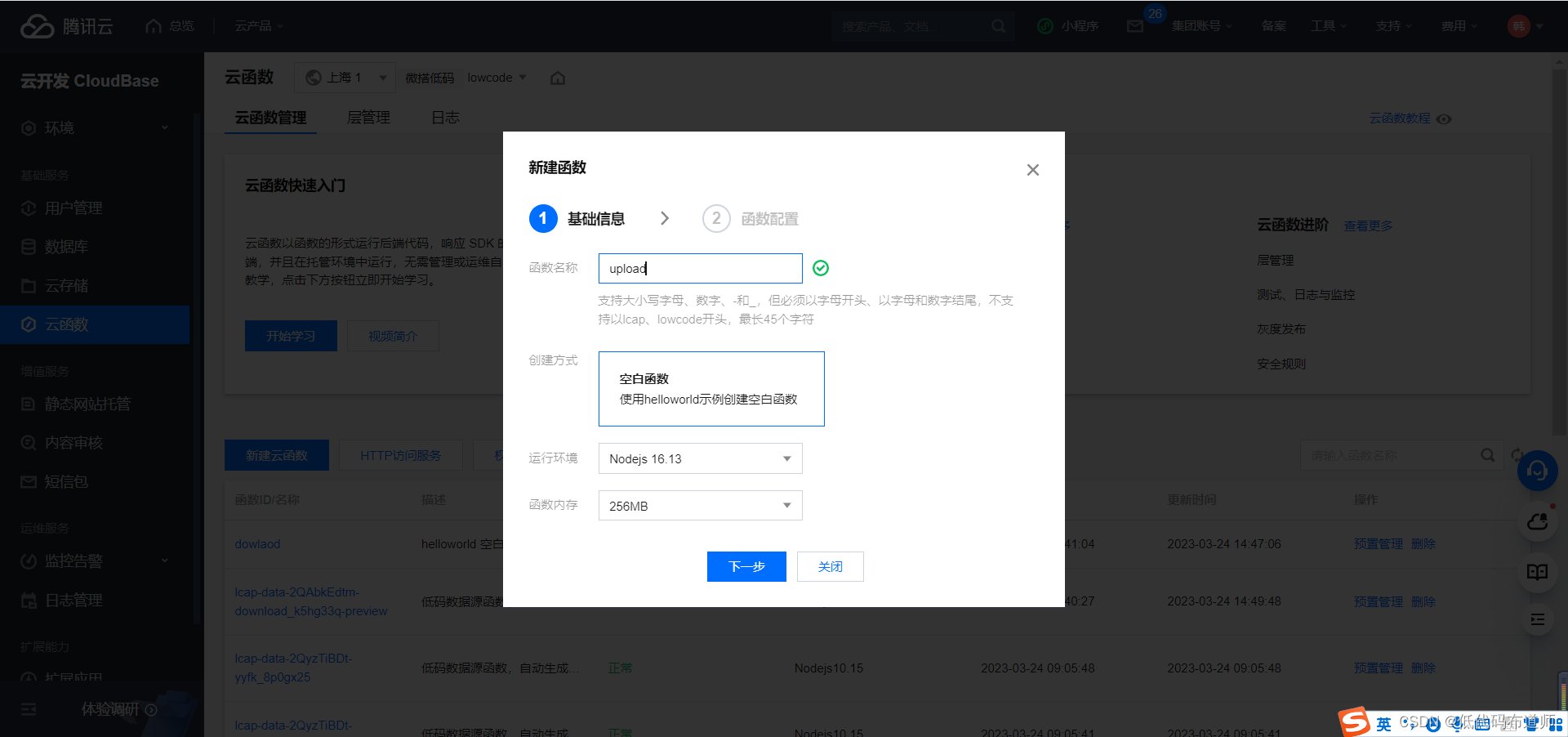Click the HTTP访问服务 button
The image size is (1568, 737).
coord(400,455)
